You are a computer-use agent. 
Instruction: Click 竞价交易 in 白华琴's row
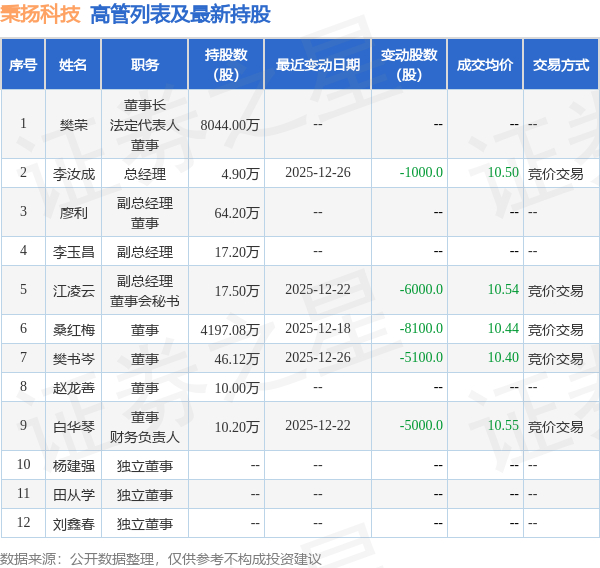[x=556, y=427]
